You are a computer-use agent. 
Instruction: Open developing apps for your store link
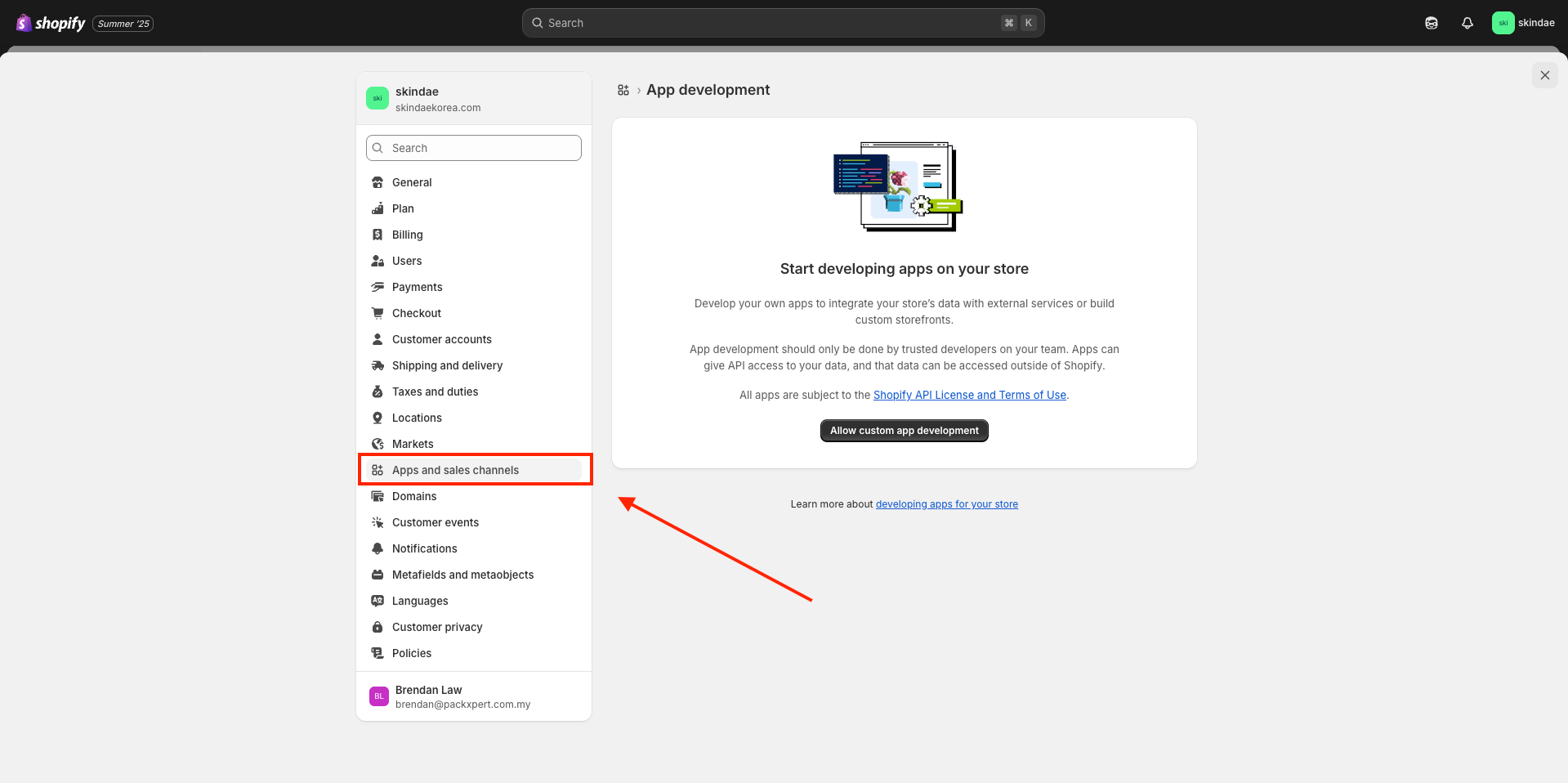tap(946, 504)
